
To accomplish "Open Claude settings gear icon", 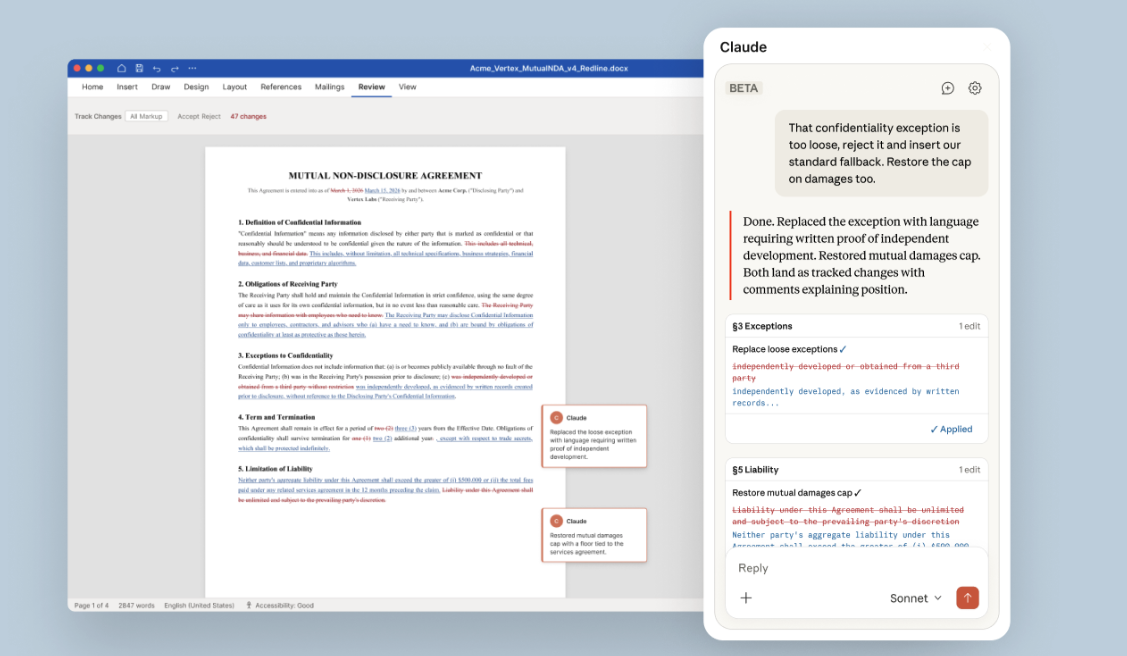I will (x=975, y=88).
